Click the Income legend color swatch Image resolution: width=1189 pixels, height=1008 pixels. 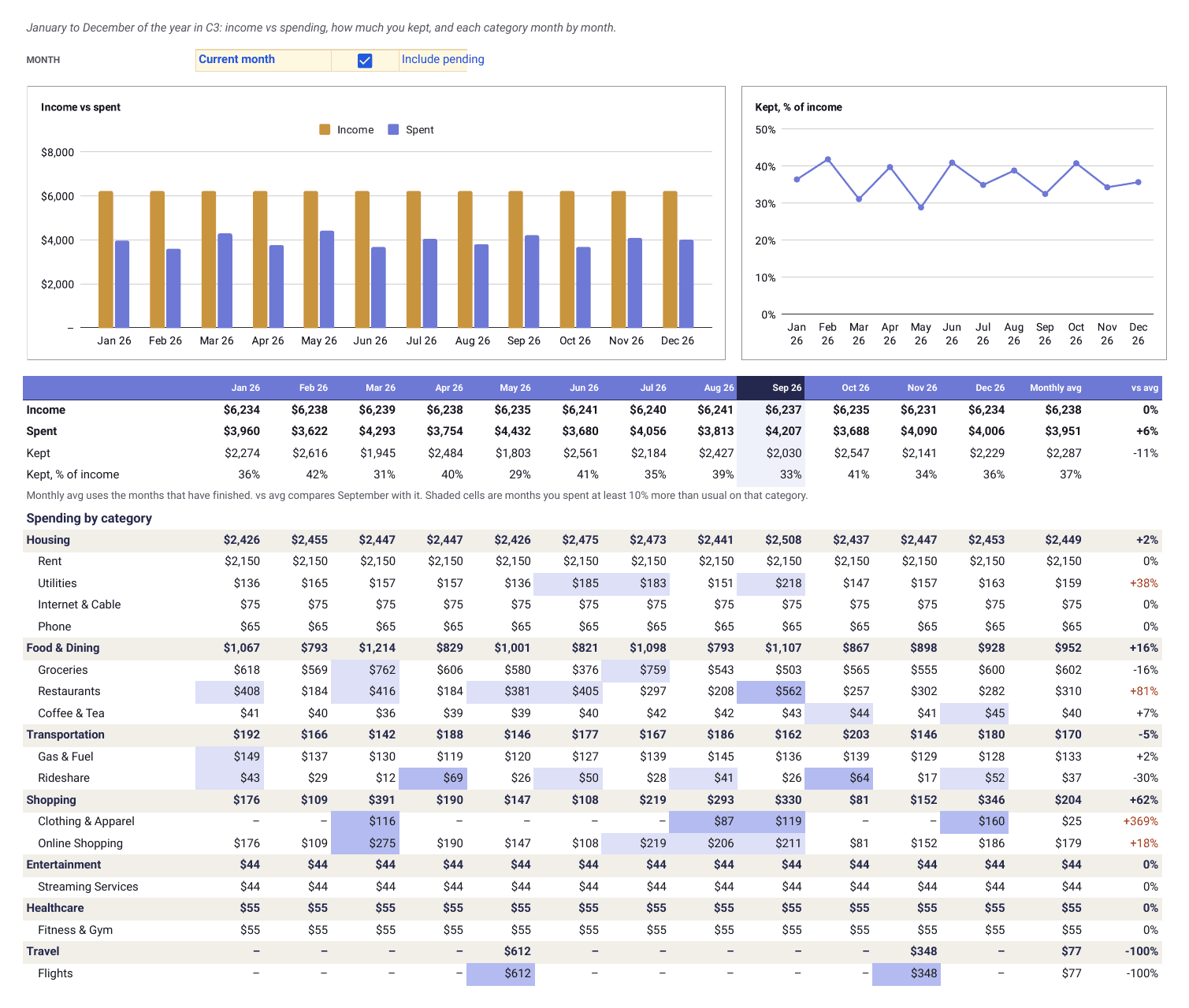(325, 129)
